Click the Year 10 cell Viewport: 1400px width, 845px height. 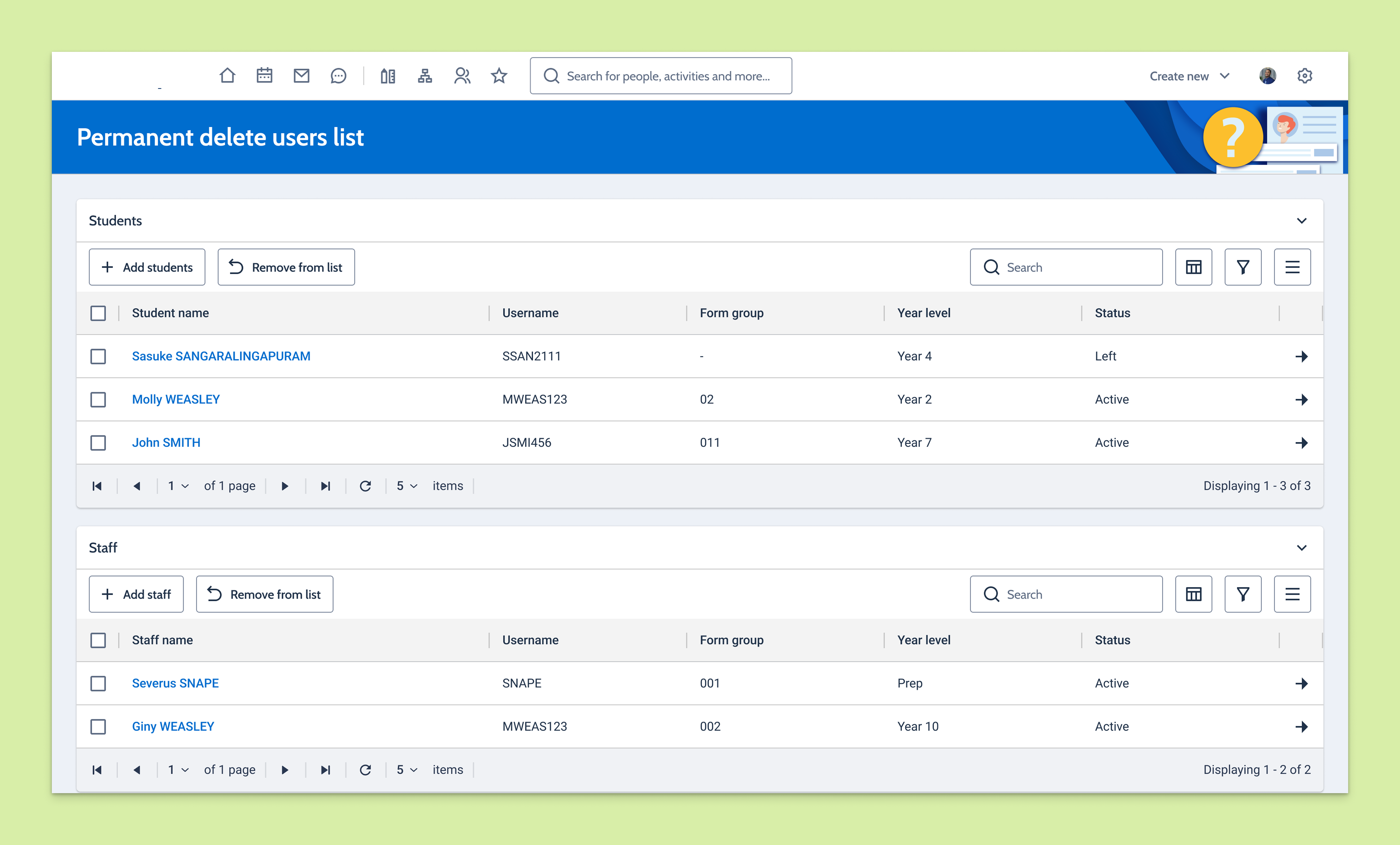pos(917,726)
